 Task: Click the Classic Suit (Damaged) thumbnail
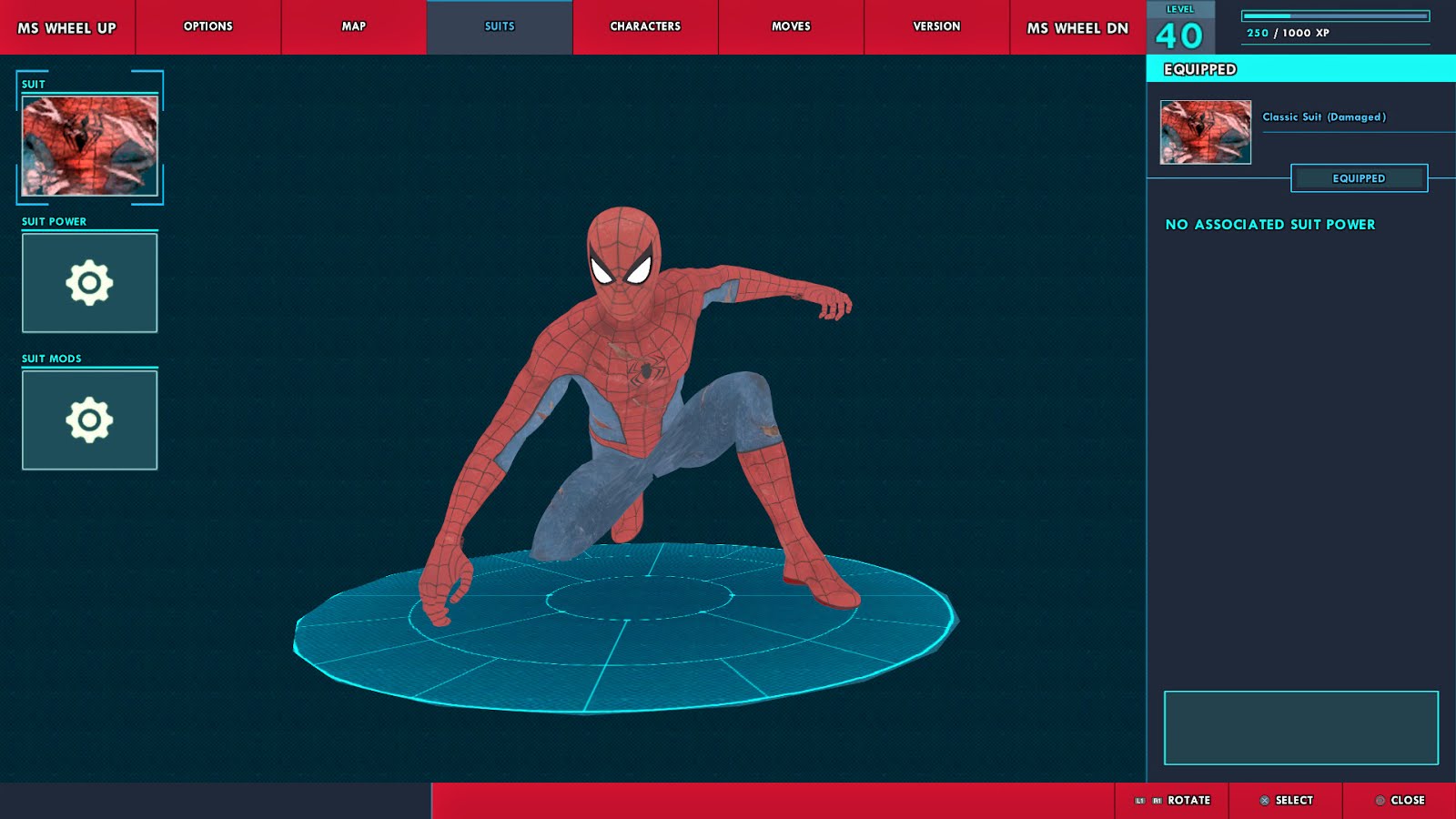pos(1206,132)
